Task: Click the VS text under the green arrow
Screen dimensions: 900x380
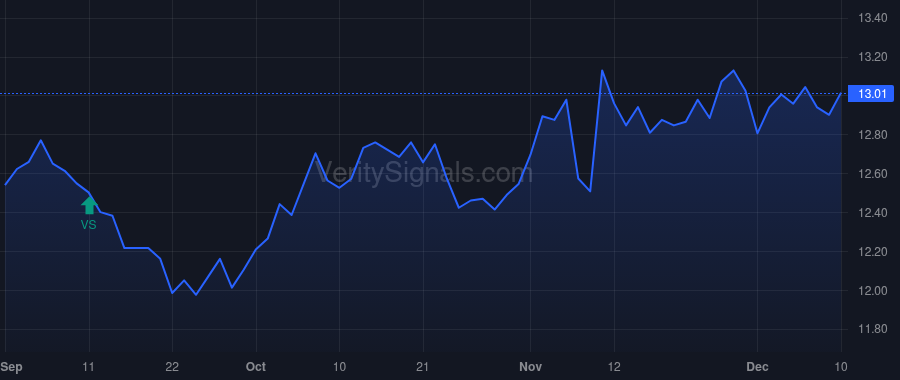Action: coord(88,226)
